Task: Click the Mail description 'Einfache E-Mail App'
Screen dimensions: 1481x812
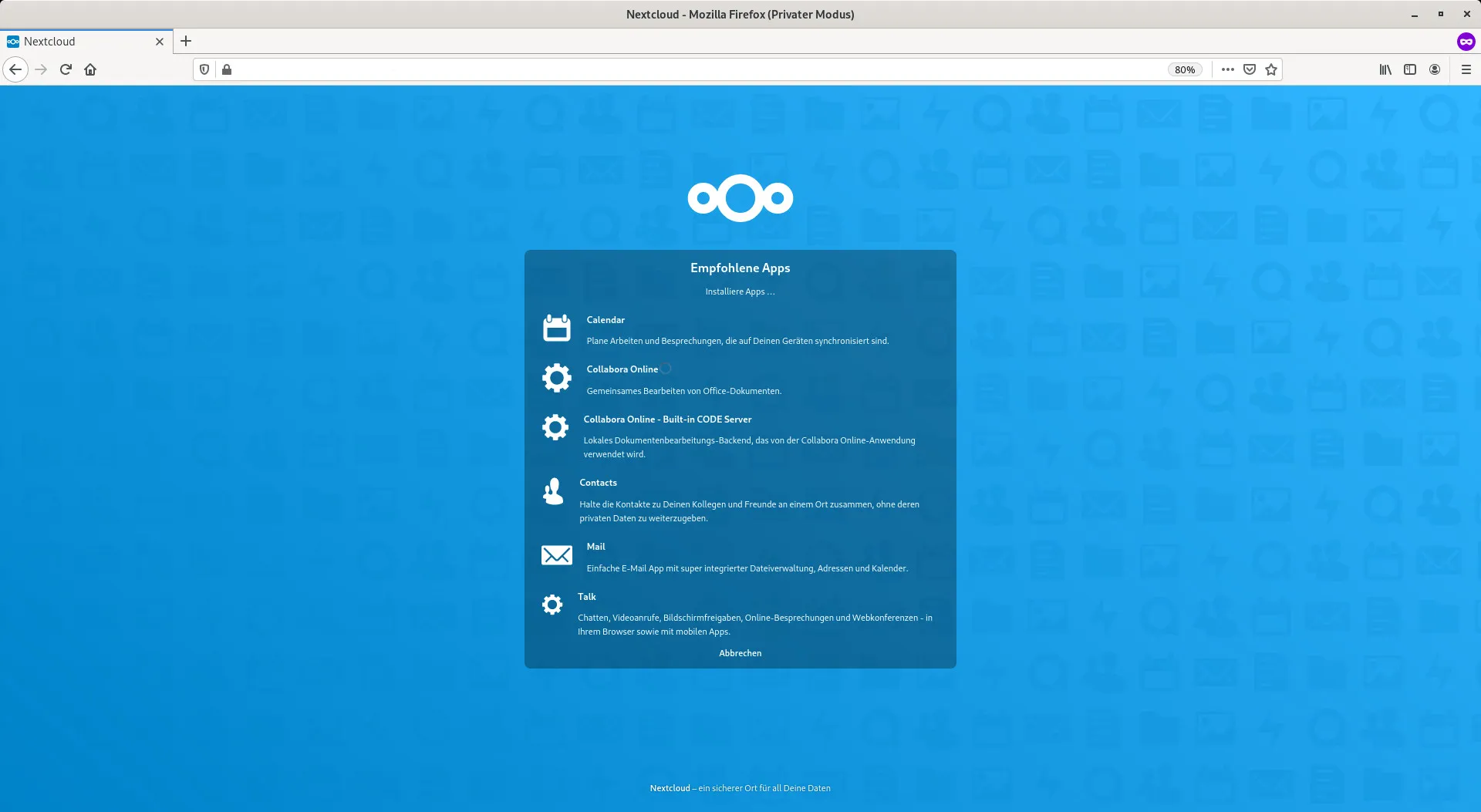Action: [x=747, y=568]
